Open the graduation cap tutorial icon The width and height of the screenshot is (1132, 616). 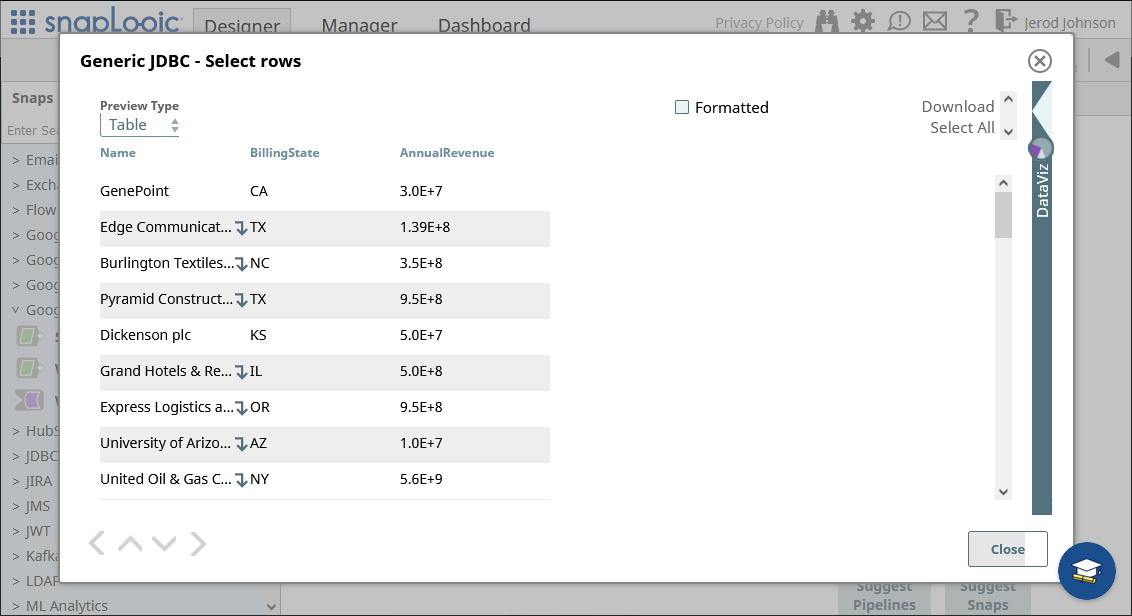pyautogui.click(x=1086, y=570)
